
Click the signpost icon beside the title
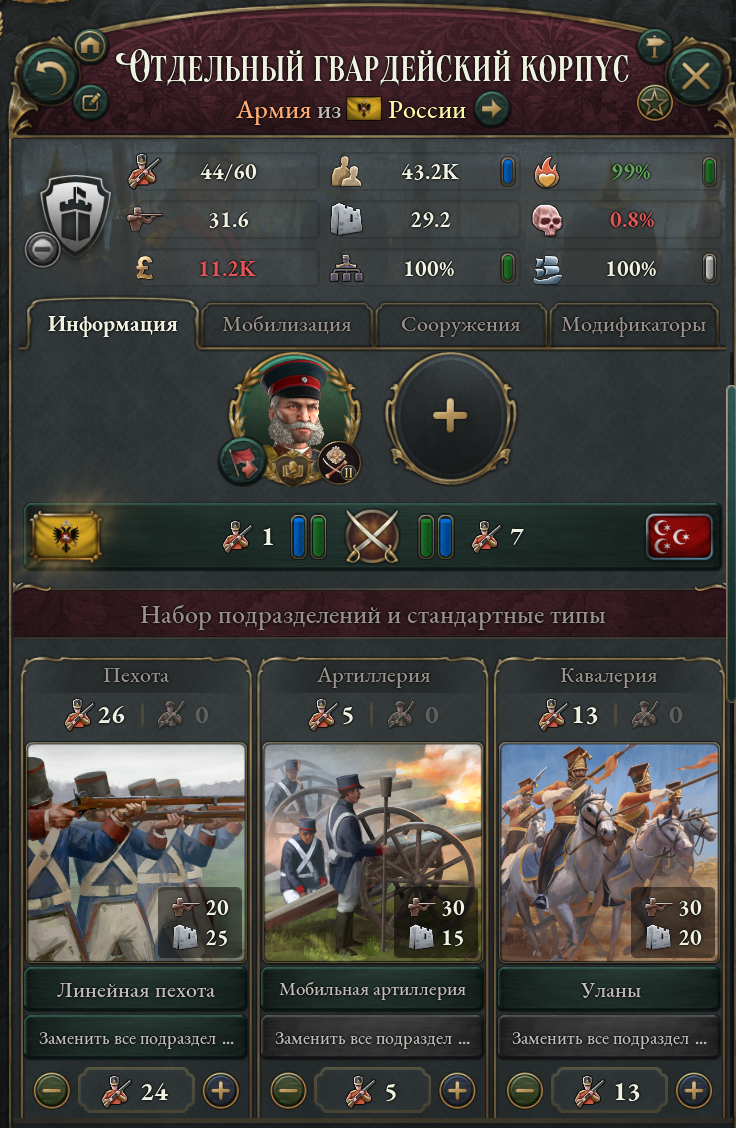click(x=654, y=47)
